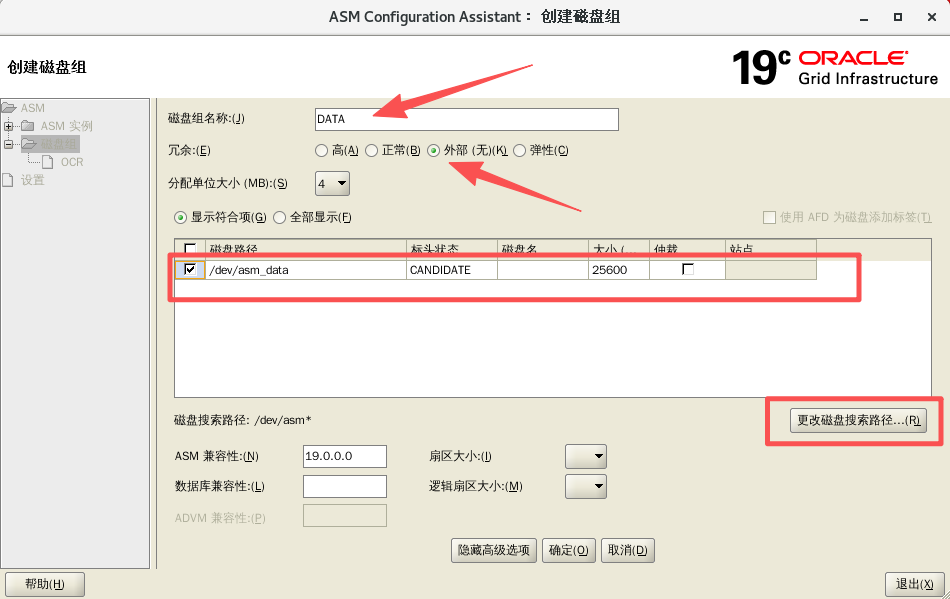Click the 25600 size cell

619,270
